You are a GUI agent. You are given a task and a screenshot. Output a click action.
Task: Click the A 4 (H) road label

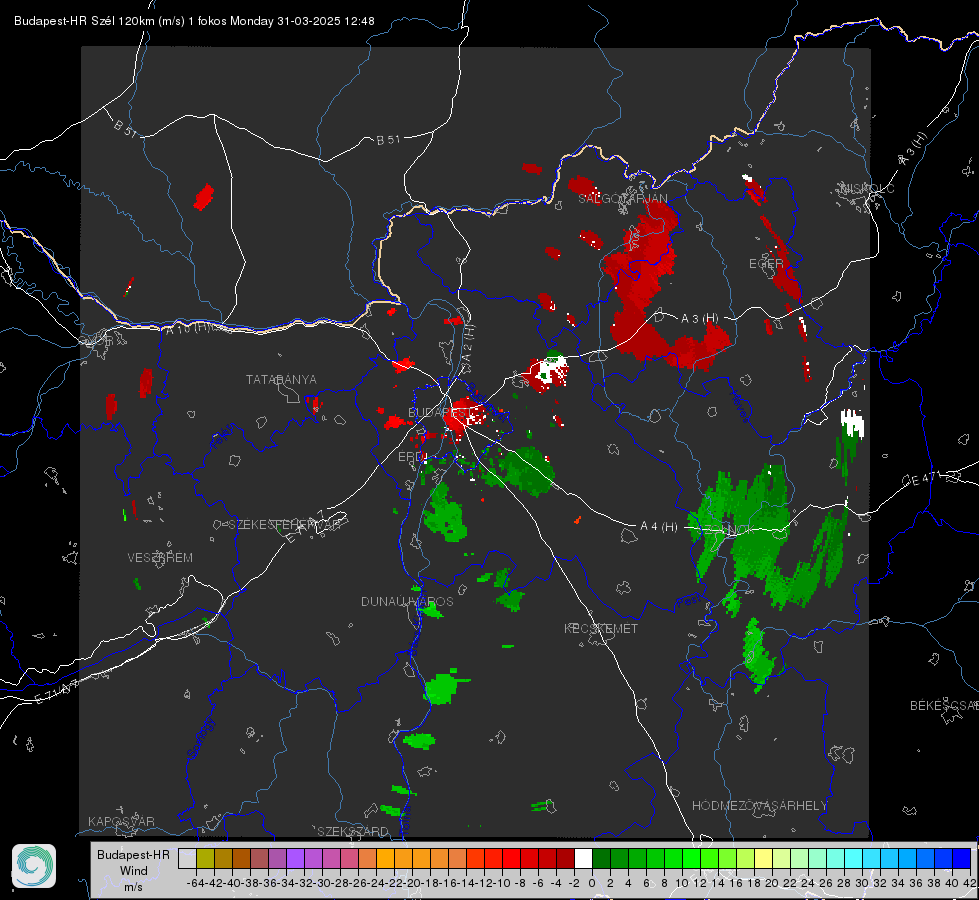point(659,527)
